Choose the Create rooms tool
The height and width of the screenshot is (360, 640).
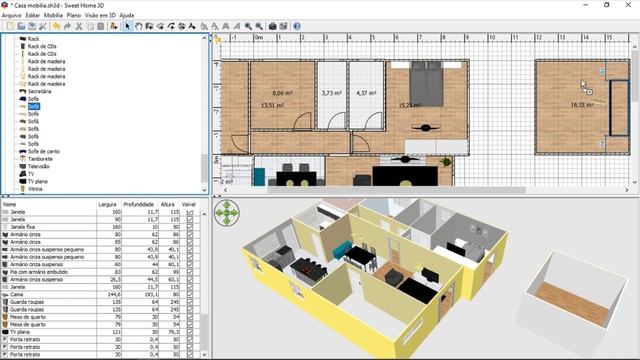[x=160, y=26]
